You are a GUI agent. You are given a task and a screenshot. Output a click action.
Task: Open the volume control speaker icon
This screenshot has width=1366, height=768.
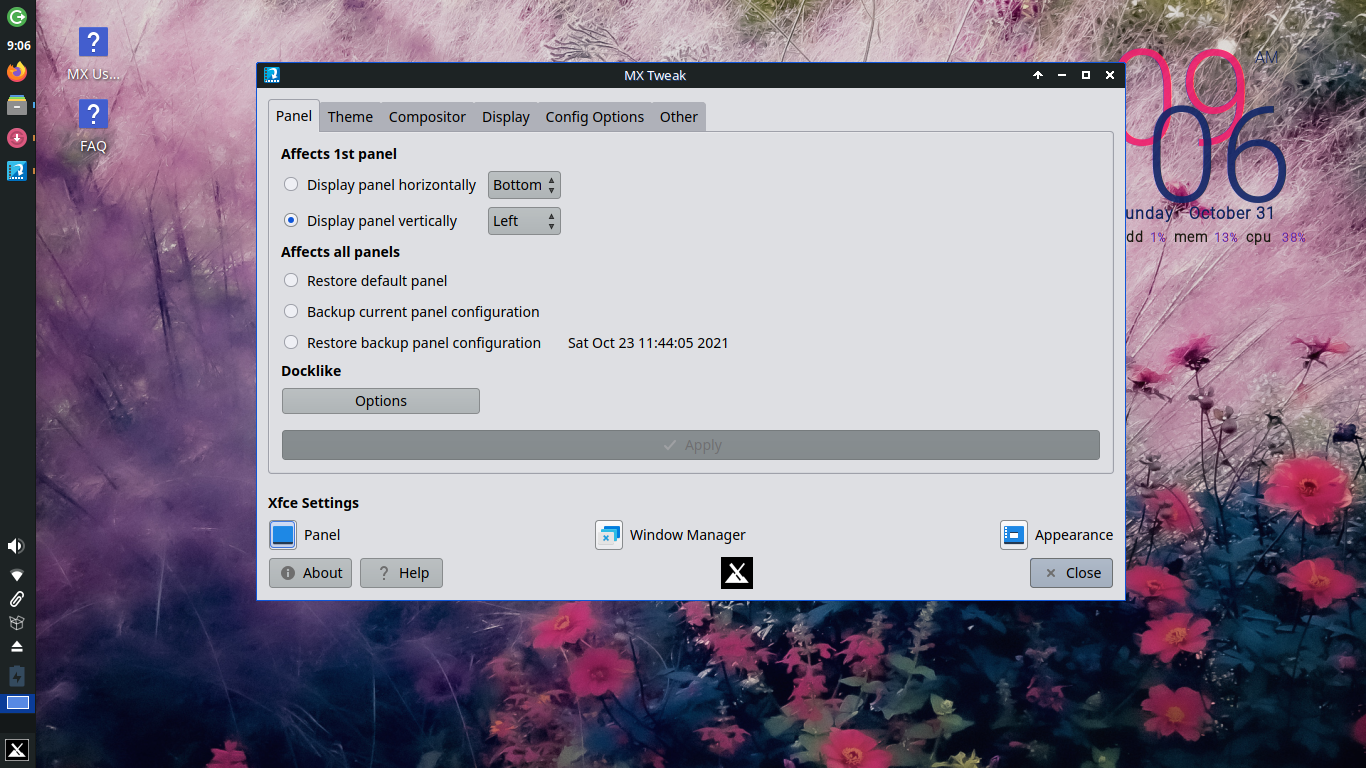16,546
